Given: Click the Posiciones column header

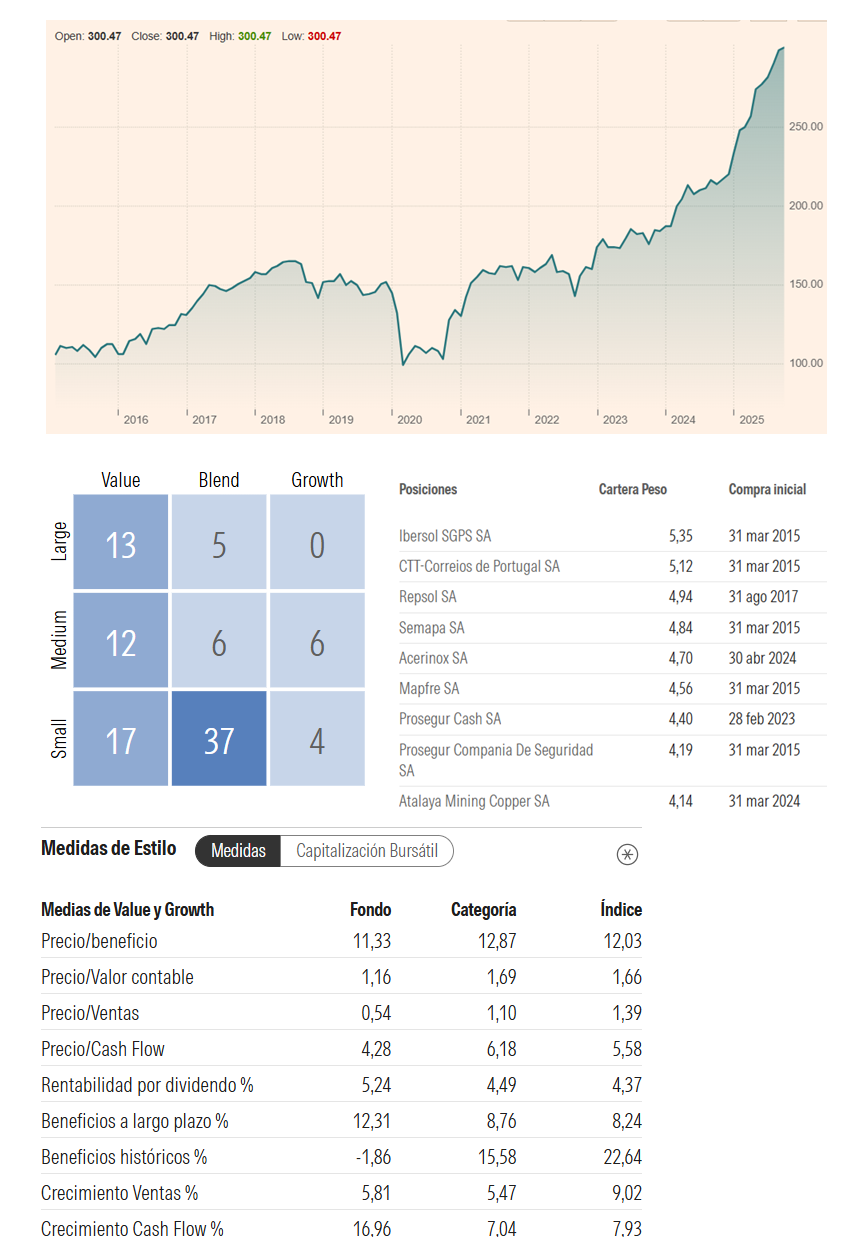Looking at the screenshot, I should [x=428, y=489].
